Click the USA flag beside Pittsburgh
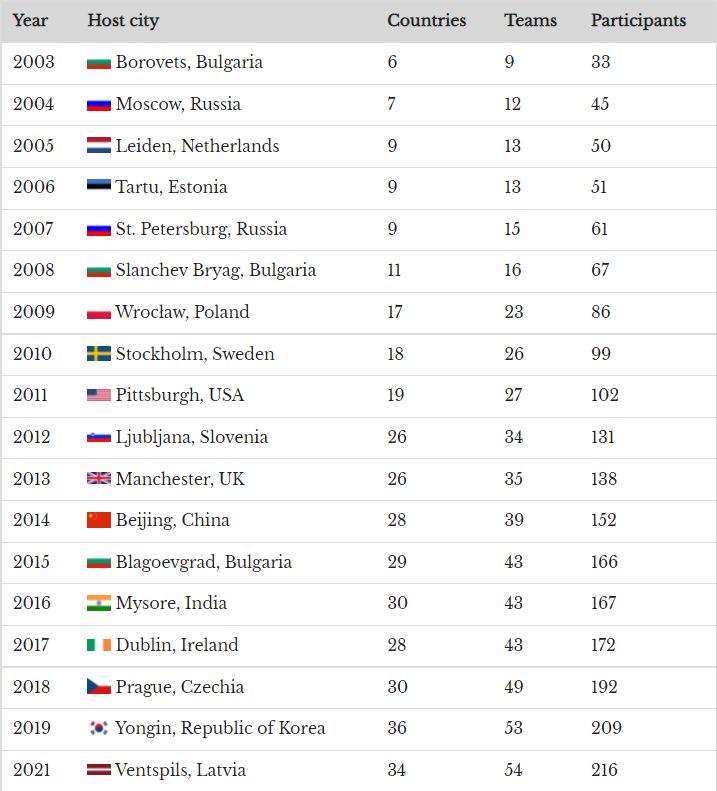 coord(99,395)
